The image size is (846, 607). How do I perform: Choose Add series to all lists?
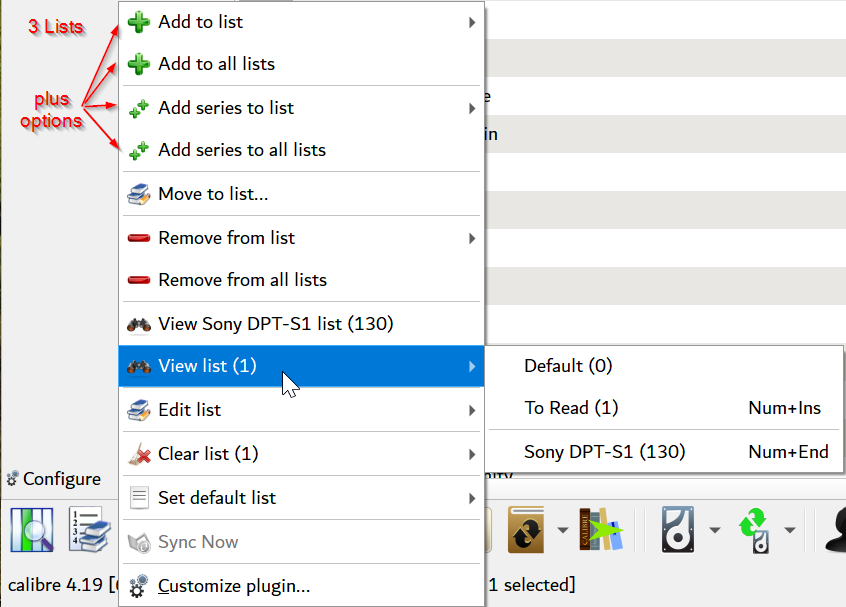tap(242, 150)
